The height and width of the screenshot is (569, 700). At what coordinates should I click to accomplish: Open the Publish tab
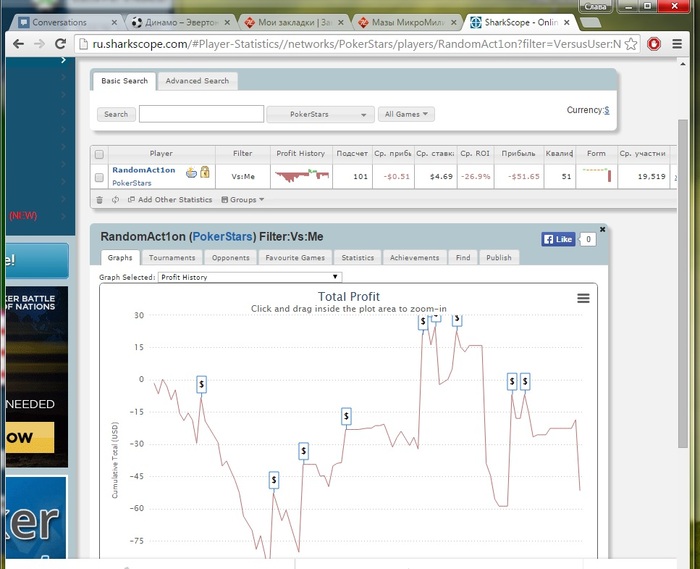[499, 258]
